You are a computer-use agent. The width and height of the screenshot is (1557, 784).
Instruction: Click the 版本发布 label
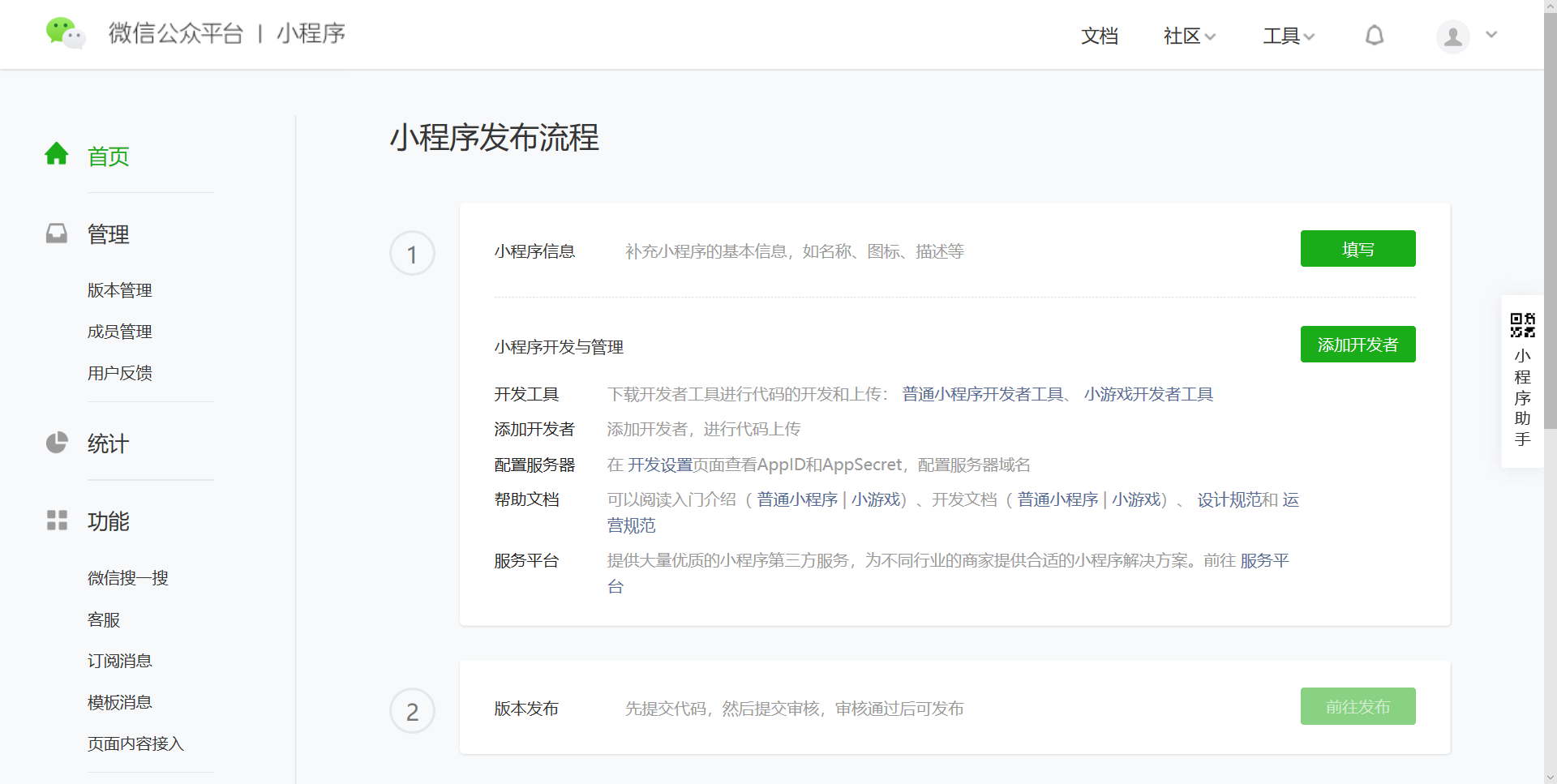pos(526,709)
